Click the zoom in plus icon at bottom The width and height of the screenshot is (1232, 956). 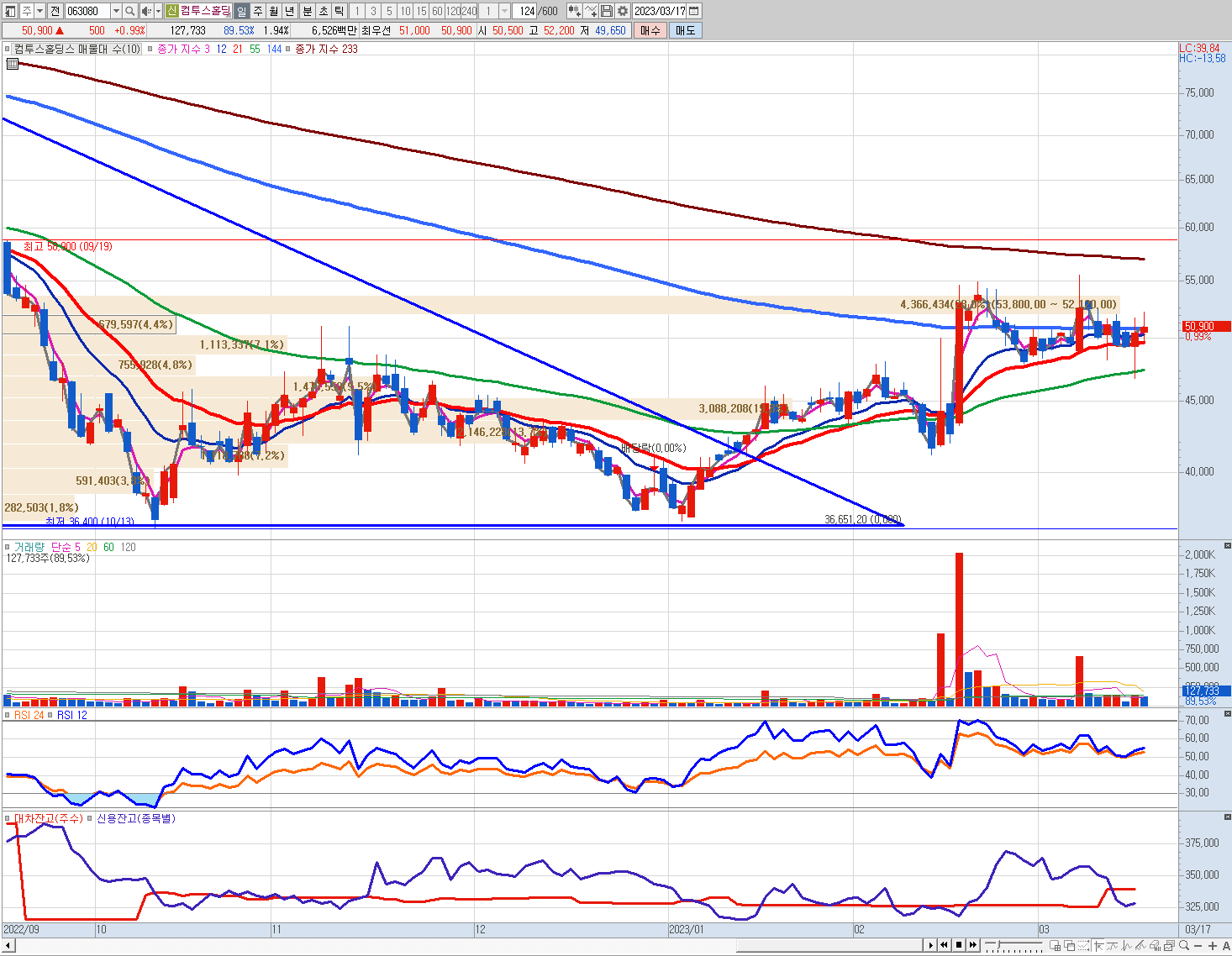(1213, 946)
